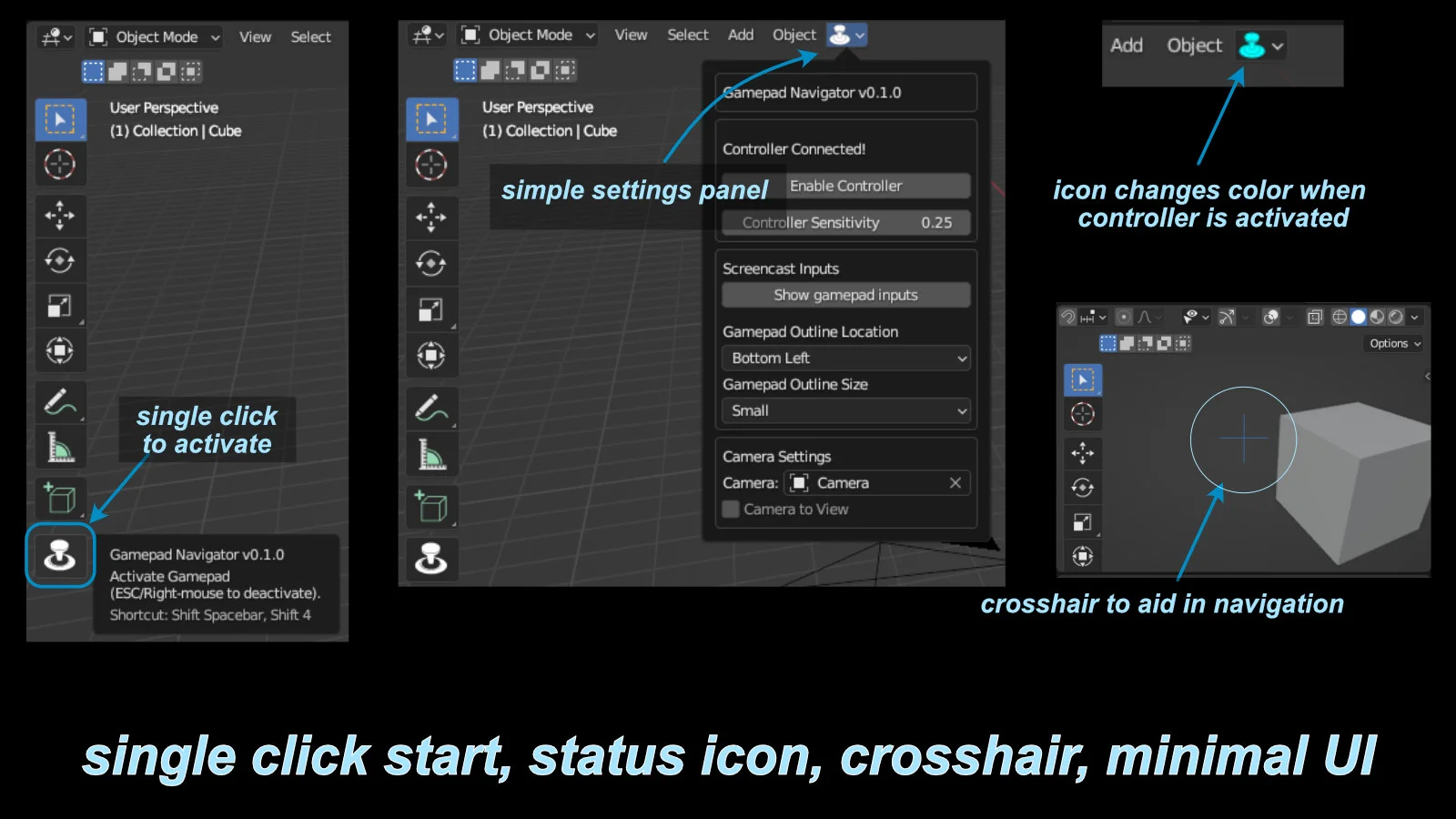Select the Add Cube tool

60,497
